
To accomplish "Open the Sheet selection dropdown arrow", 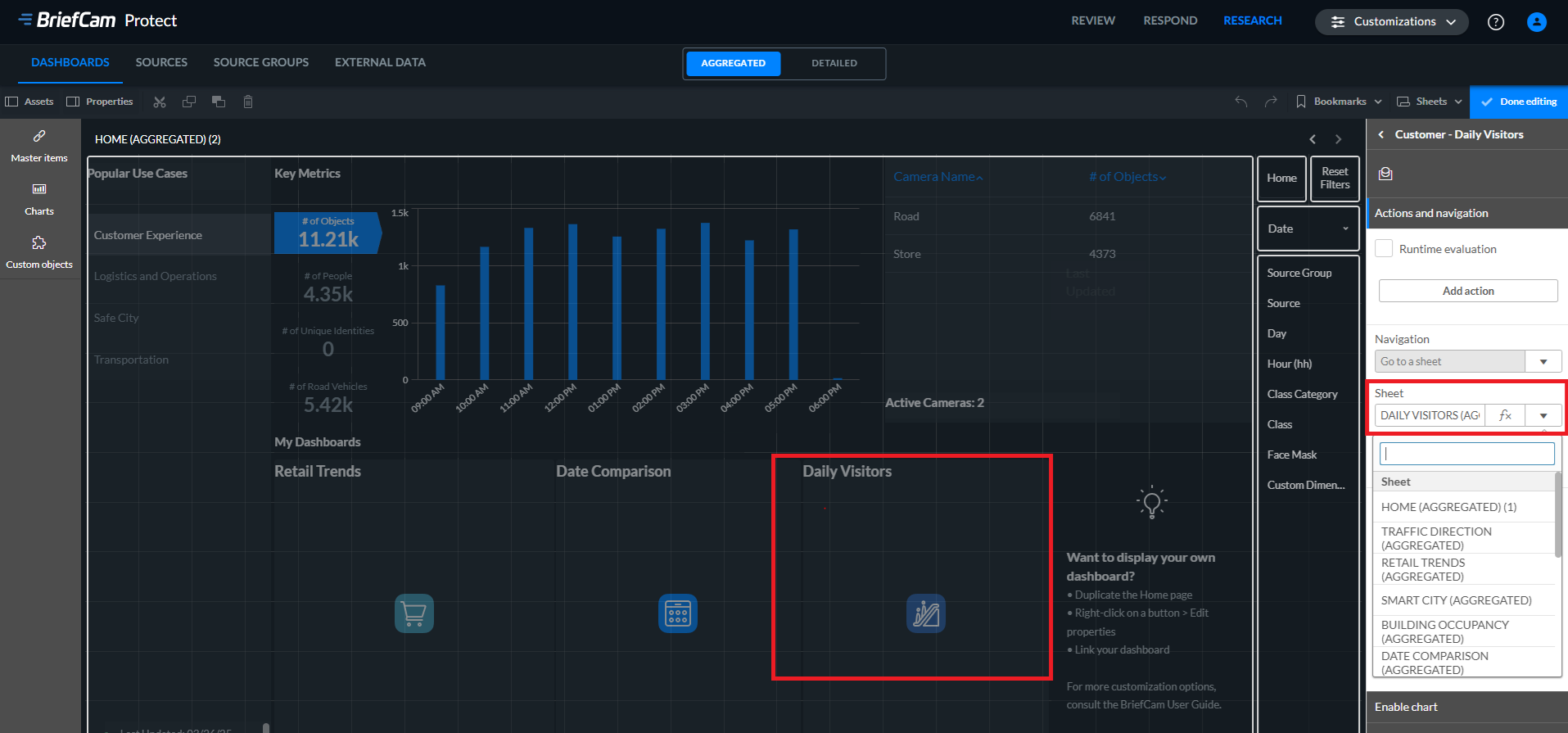I will click(1543, 415).
